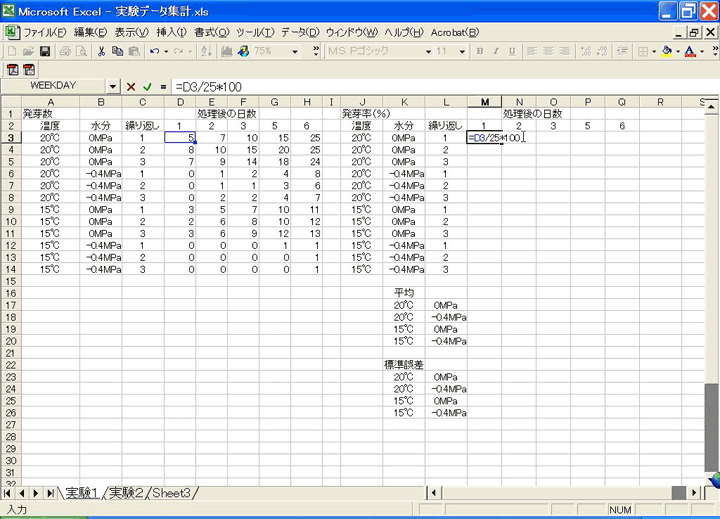
Task: Open the データ(D) menu
Action: coord(297,32)
